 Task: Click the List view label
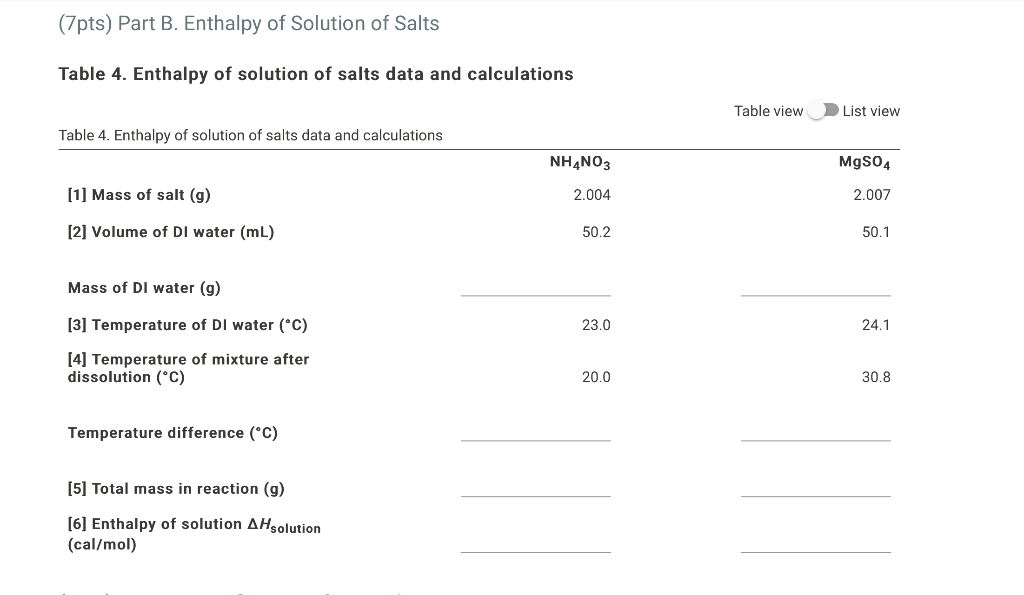(870, 110)
